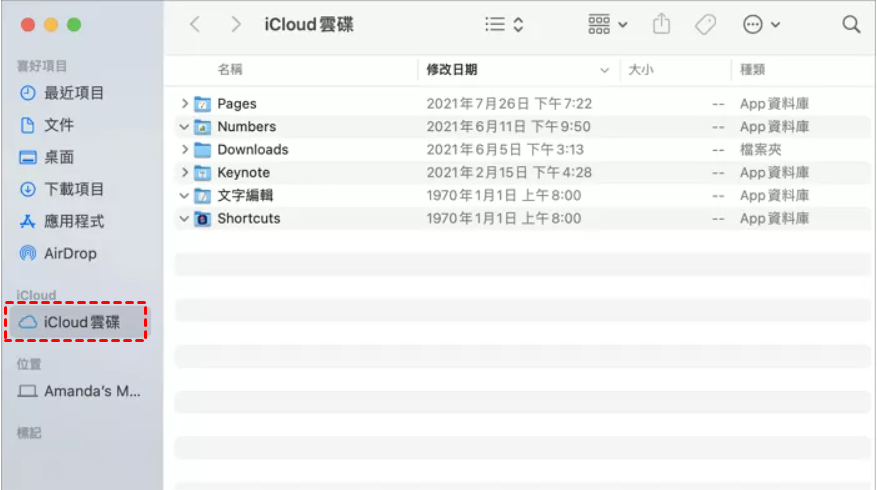Viewport: 877px width, 490px height.
Task: Select the Keynote folder row
Action: tap(243, 173)
